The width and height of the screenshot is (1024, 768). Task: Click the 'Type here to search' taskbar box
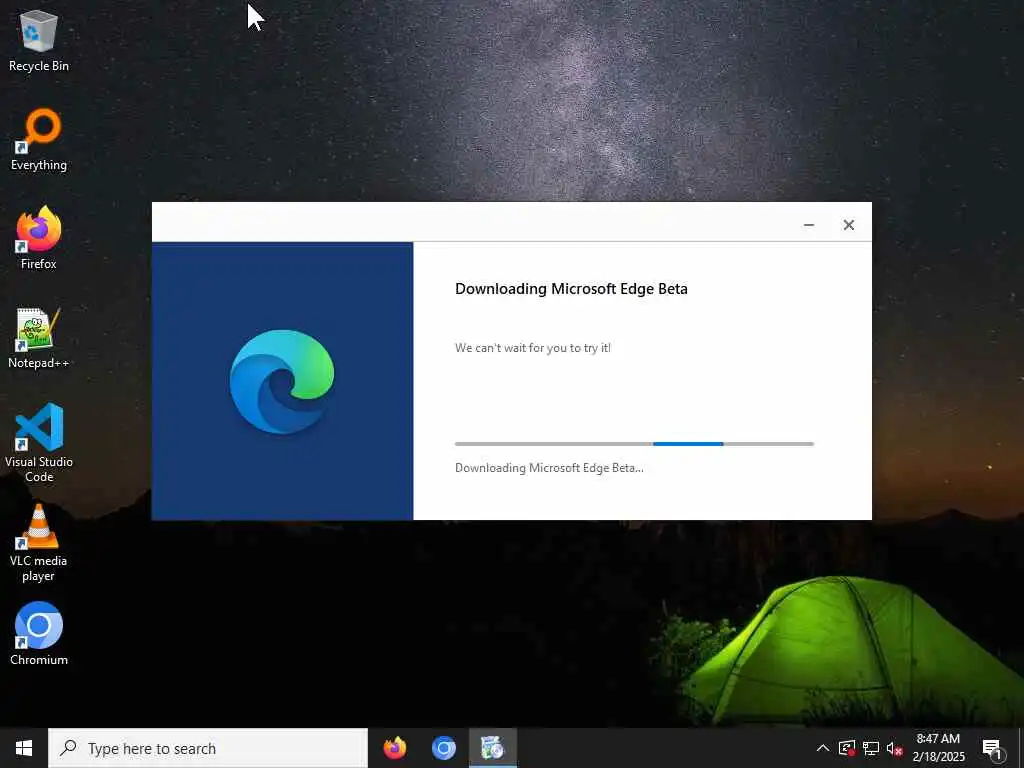(208, 748)
